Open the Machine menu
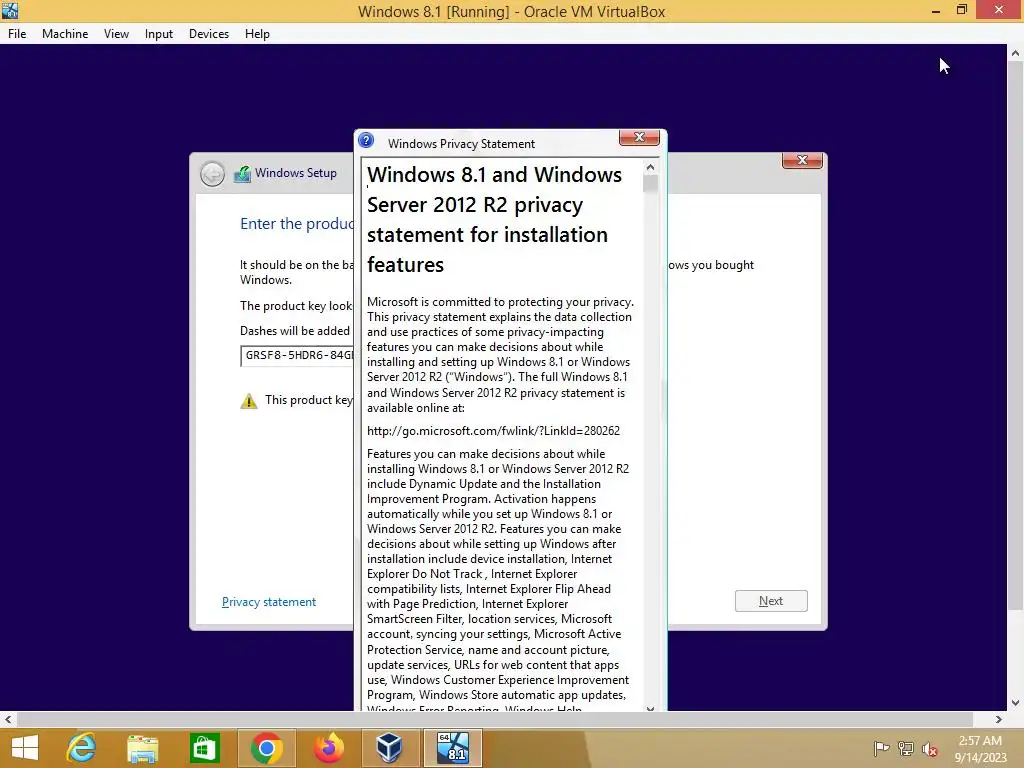The width and height of the screenshot is (1024, 768). (x=65, y=34)
